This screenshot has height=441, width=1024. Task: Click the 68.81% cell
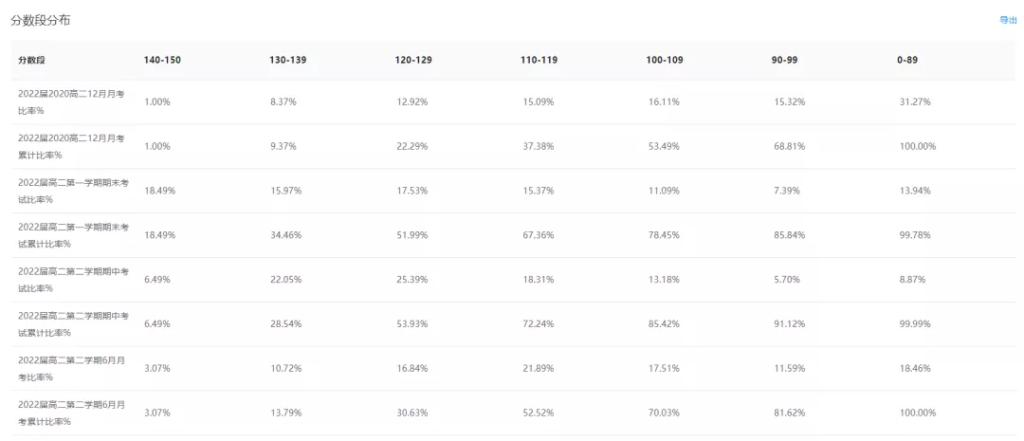[x=789, y=146]
